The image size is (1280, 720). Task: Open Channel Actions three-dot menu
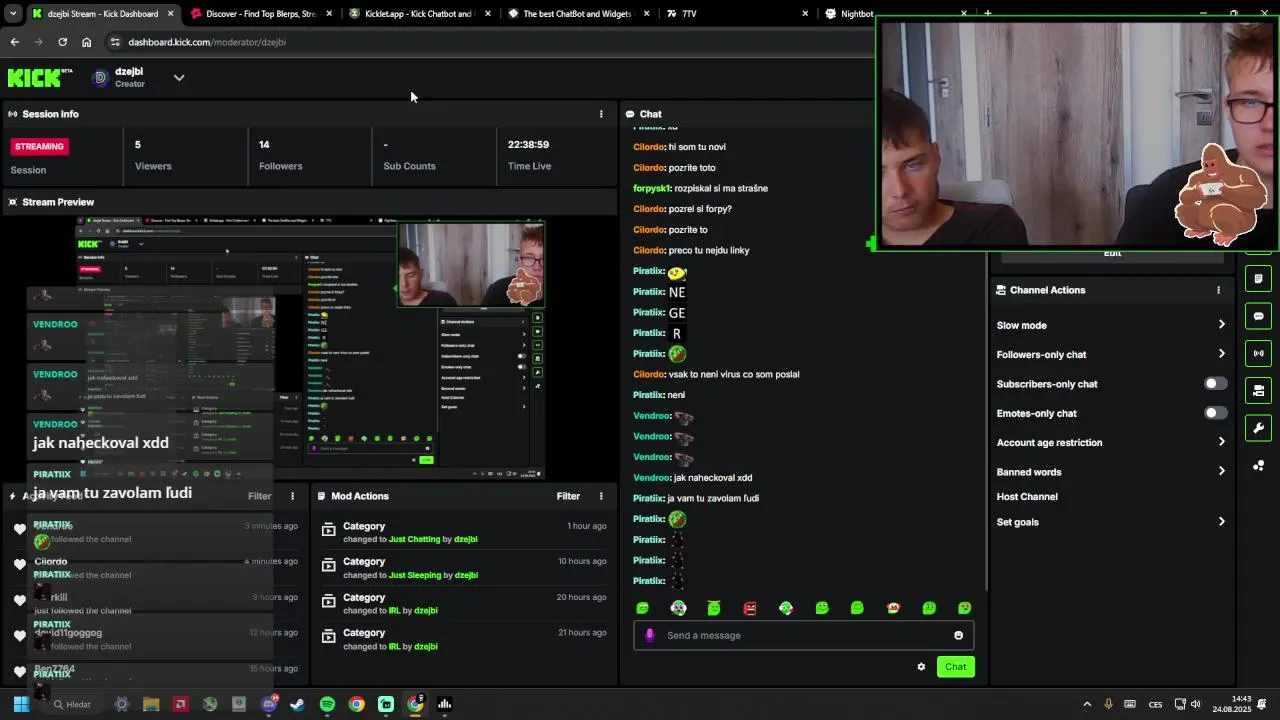1218,290
